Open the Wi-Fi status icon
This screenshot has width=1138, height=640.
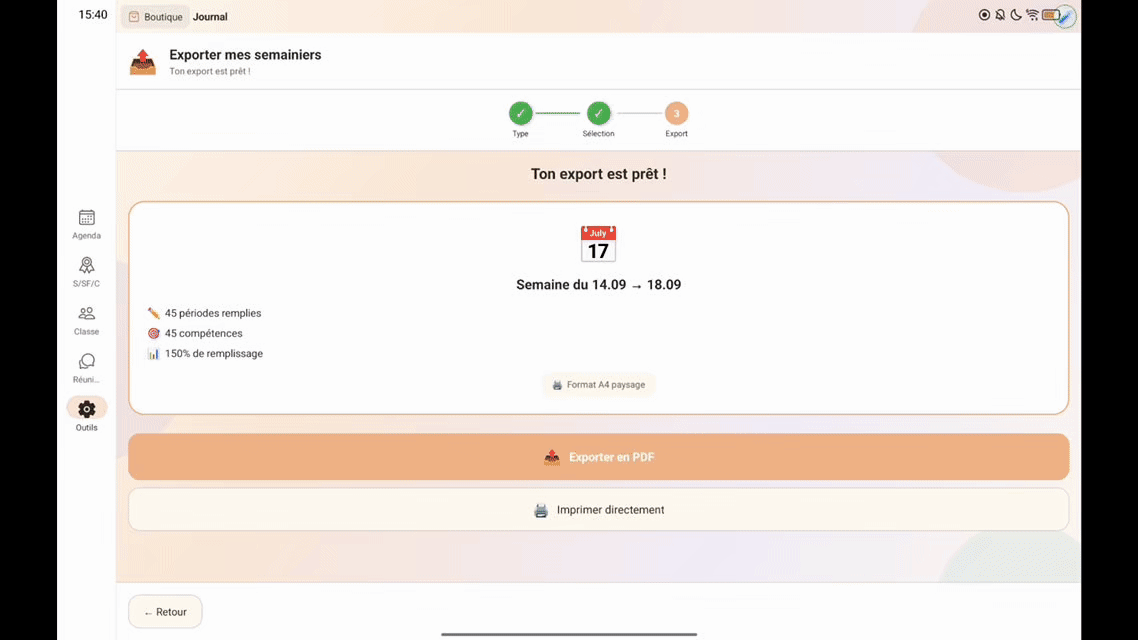click(1033, 15)
